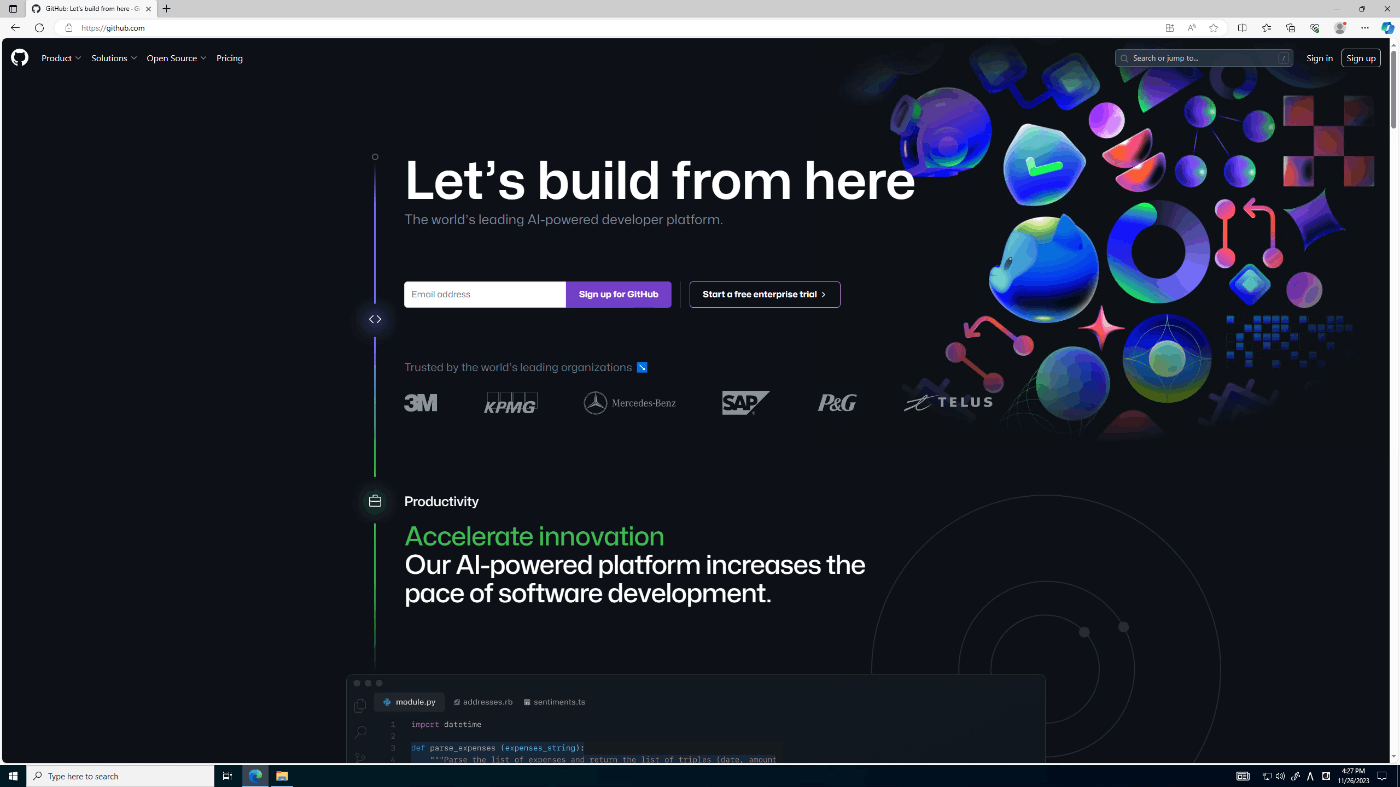Viewport: 1400px width, 787px height.
Task: Go back with browser back arrow
Action: click(15, 28)
